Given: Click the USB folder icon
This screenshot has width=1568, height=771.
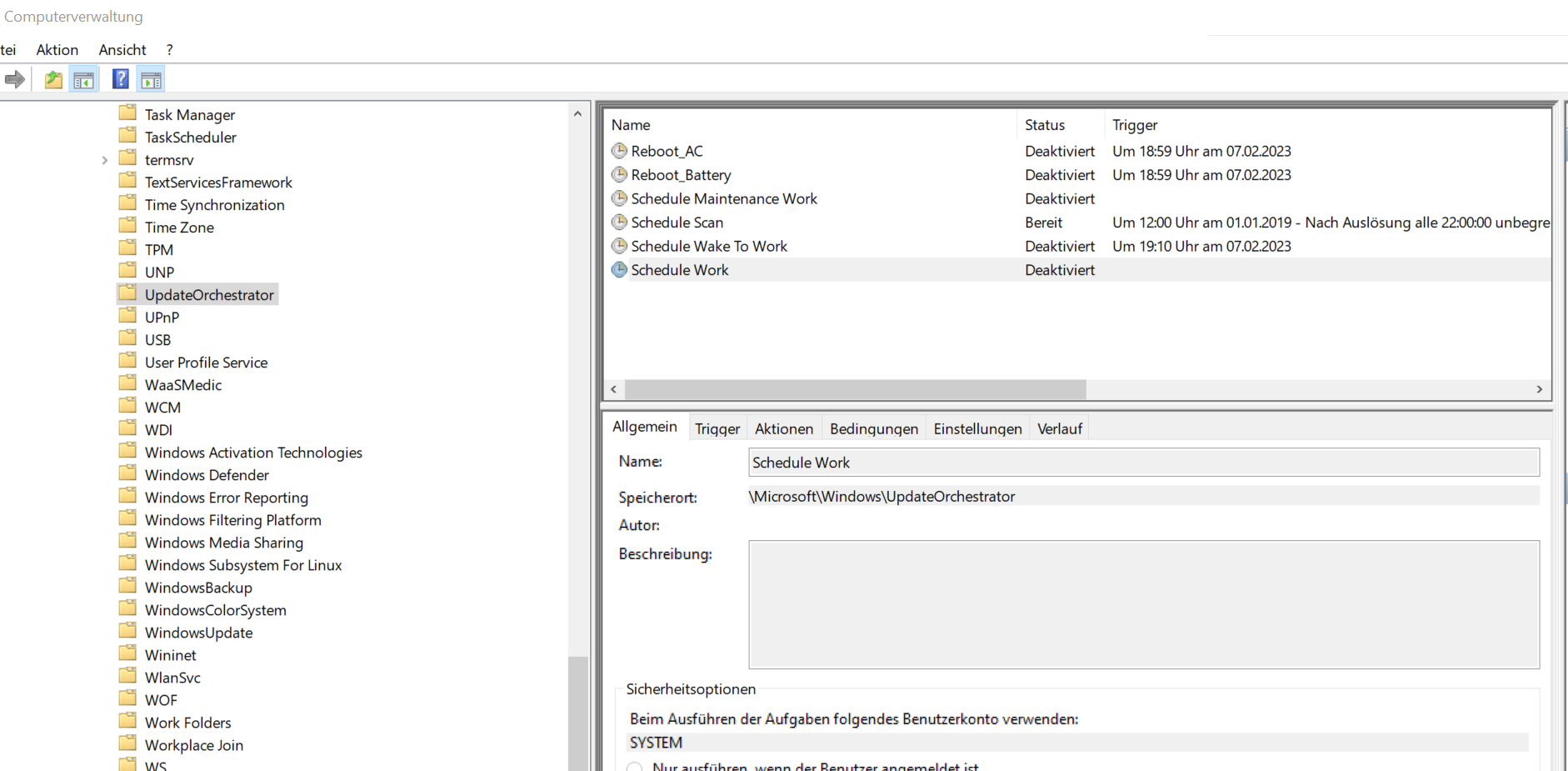Looking at the screenshot, I should tap(127, 338).
